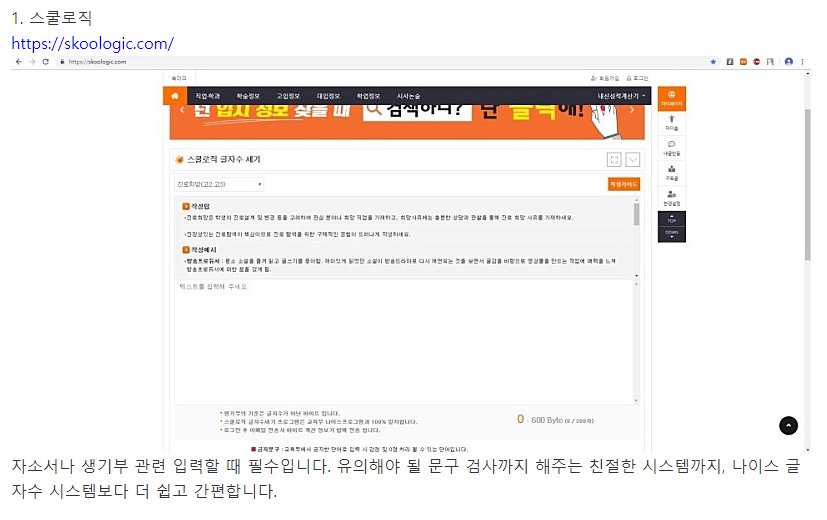Expand the 내신성적계산기 dropdown
This screenshot has height=520, width=827.
point(621,96)
